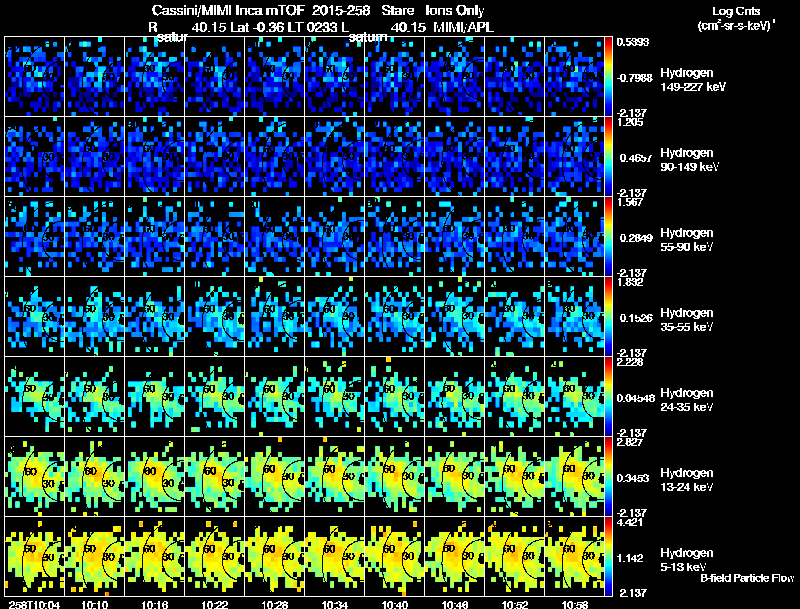Select the 90-149 keV panel at 10:04
Image resolution: width=800 pixels, height=609 pixels.
coord(34,157)
